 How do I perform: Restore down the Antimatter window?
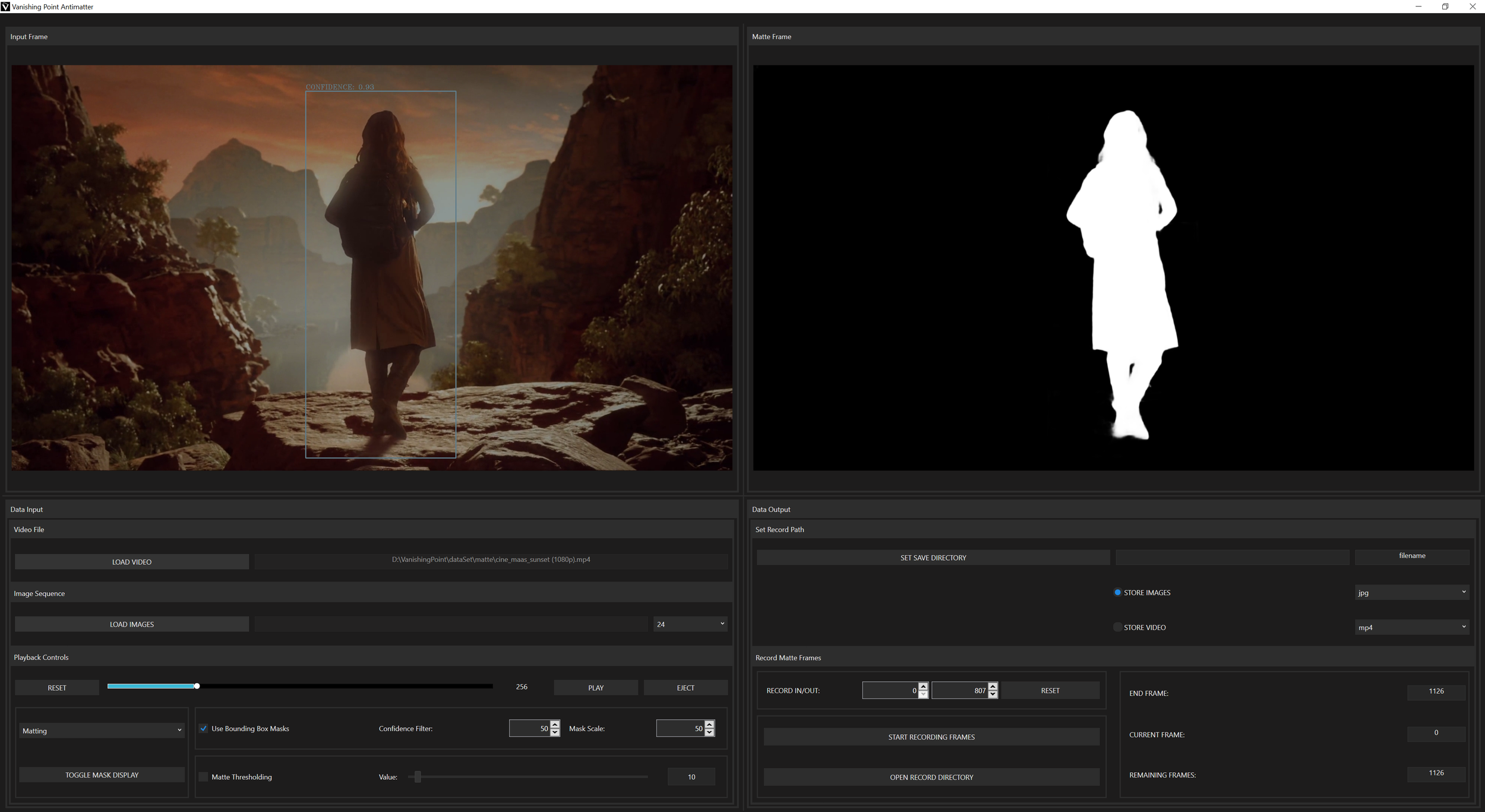[1445, 7]
